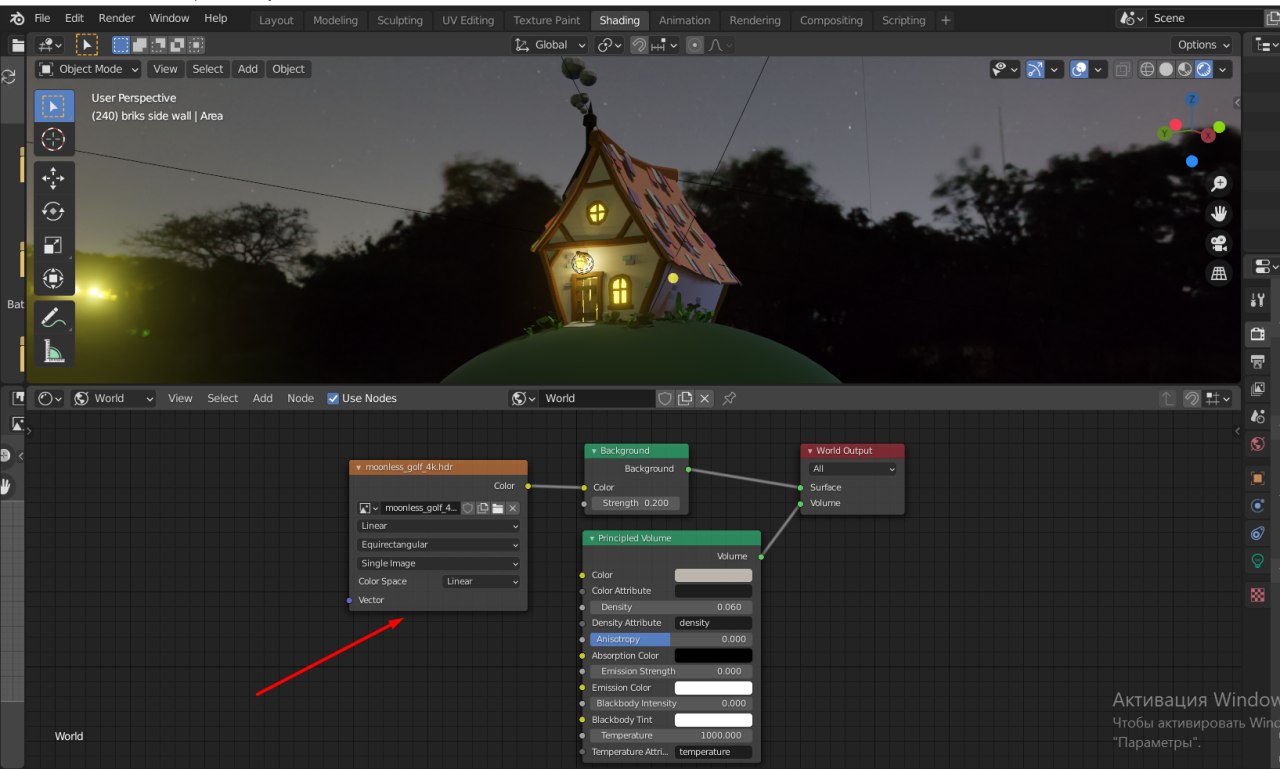Toggle viewport gizmos display
The height and width of the screenshot is (769, 1280).
(x=1035, y=70)
